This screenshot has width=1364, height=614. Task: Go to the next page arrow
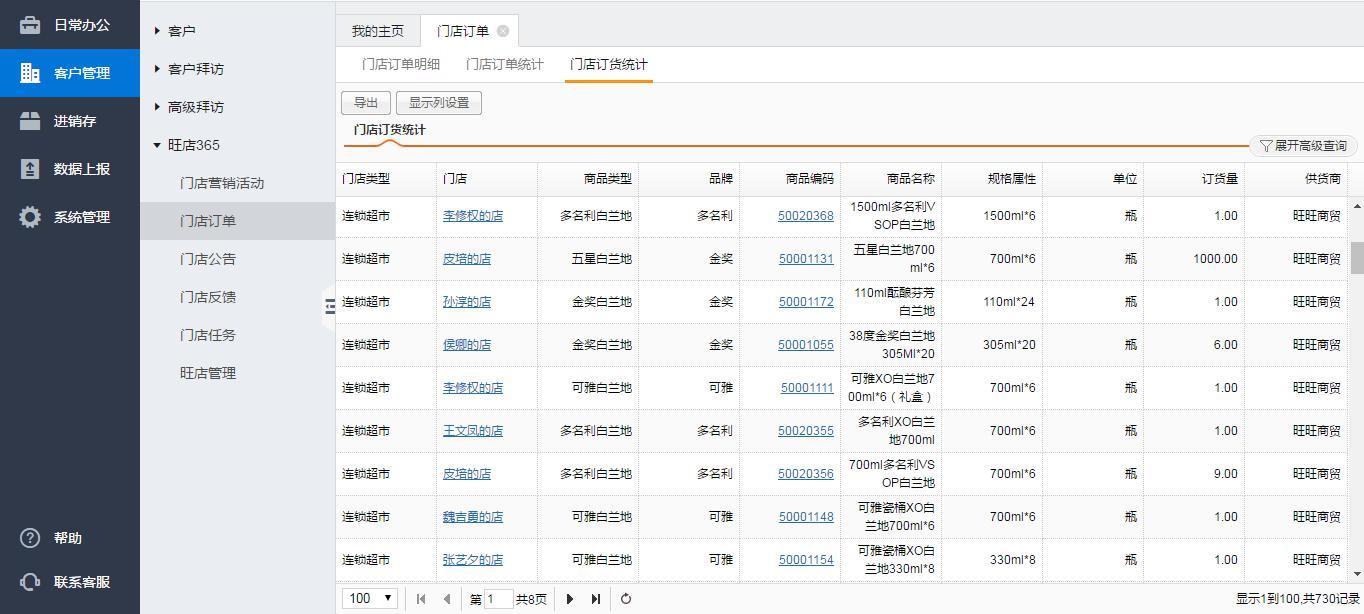pos(570,599)
